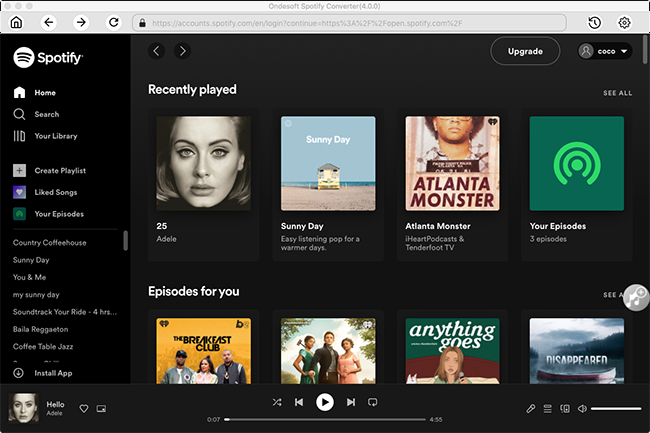Toggle shuffle playback

click(x=276, y=402)
